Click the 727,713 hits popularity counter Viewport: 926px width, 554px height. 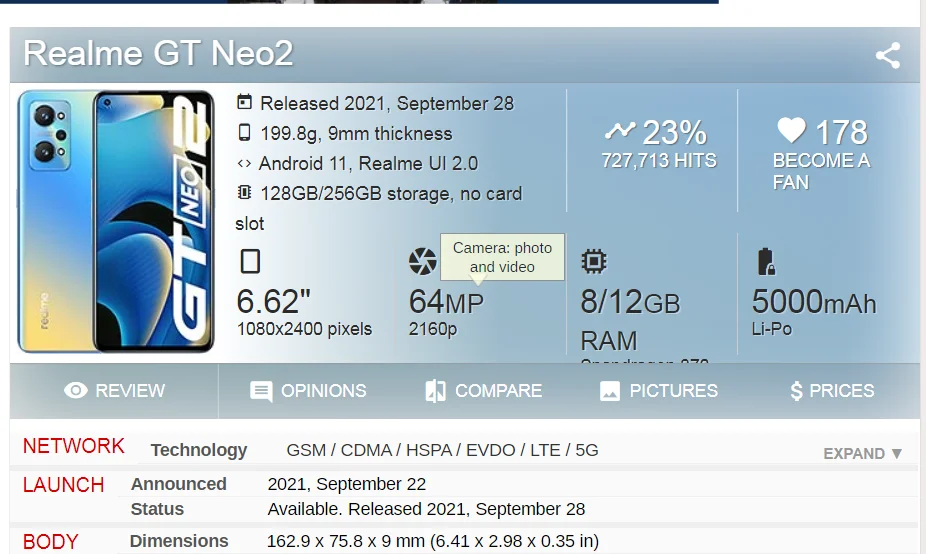tap(659, 160)
